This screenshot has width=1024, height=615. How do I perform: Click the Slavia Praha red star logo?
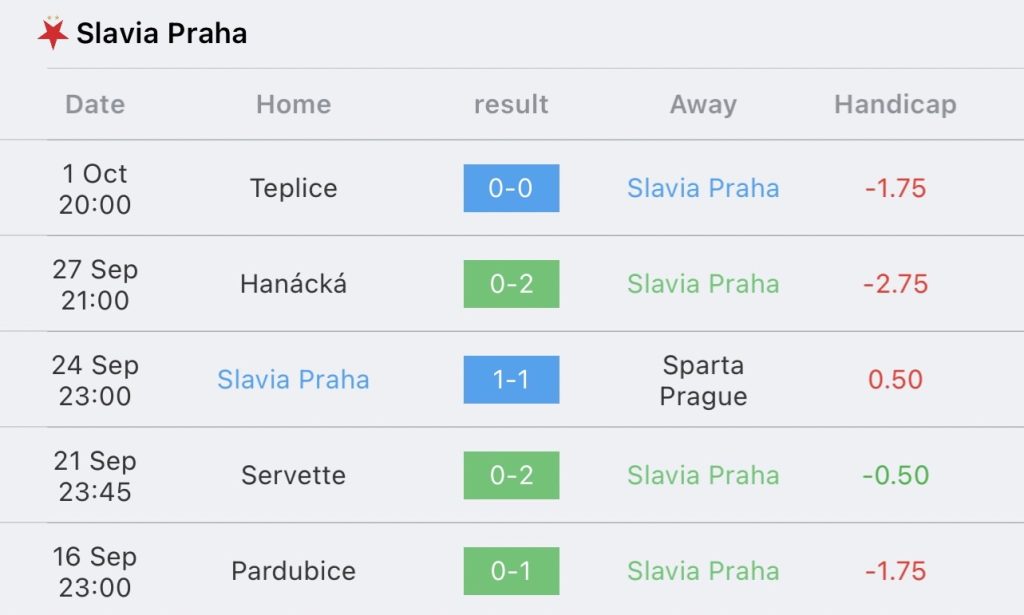click(x=52, y=33)
